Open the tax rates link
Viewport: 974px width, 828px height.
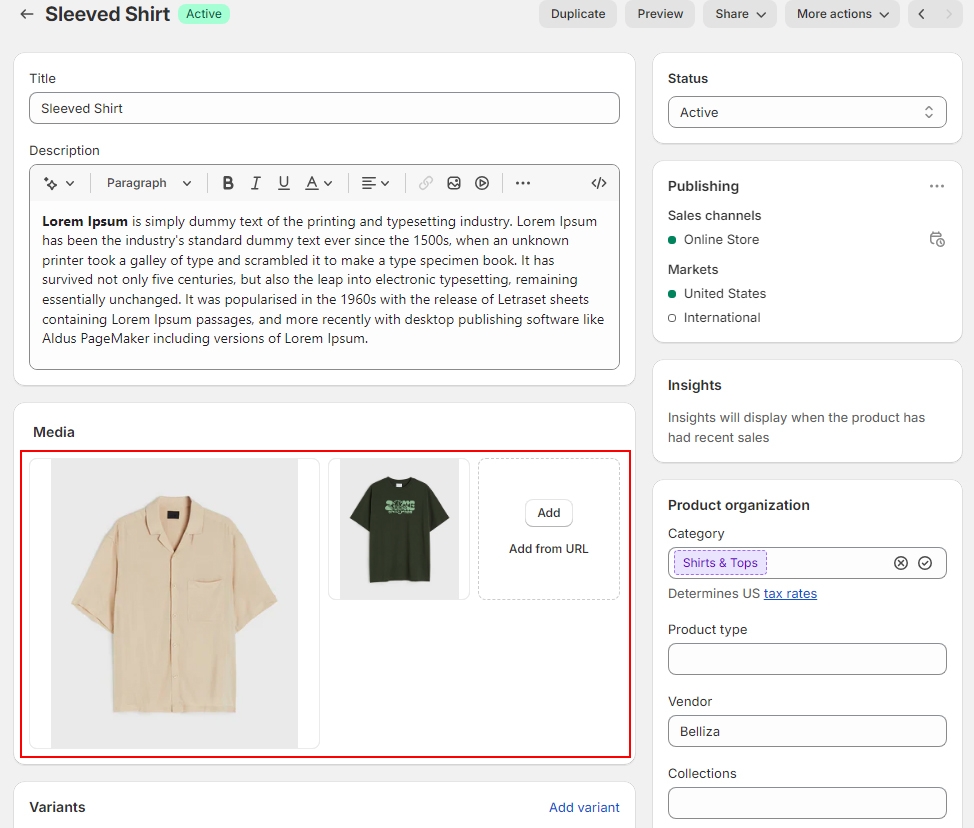click(x=790, y=593)
